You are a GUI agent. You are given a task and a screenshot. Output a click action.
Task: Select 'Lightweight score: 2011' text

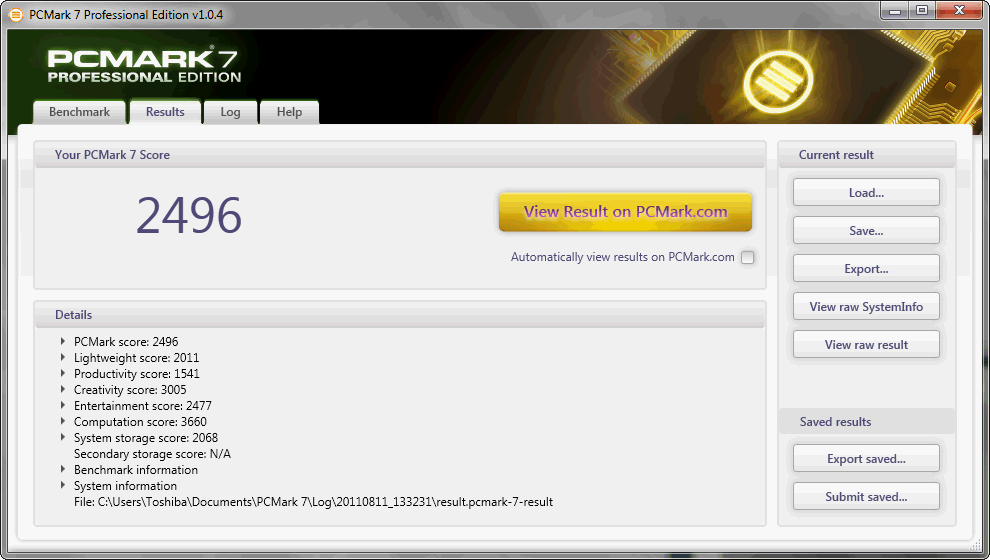[136, 358]
